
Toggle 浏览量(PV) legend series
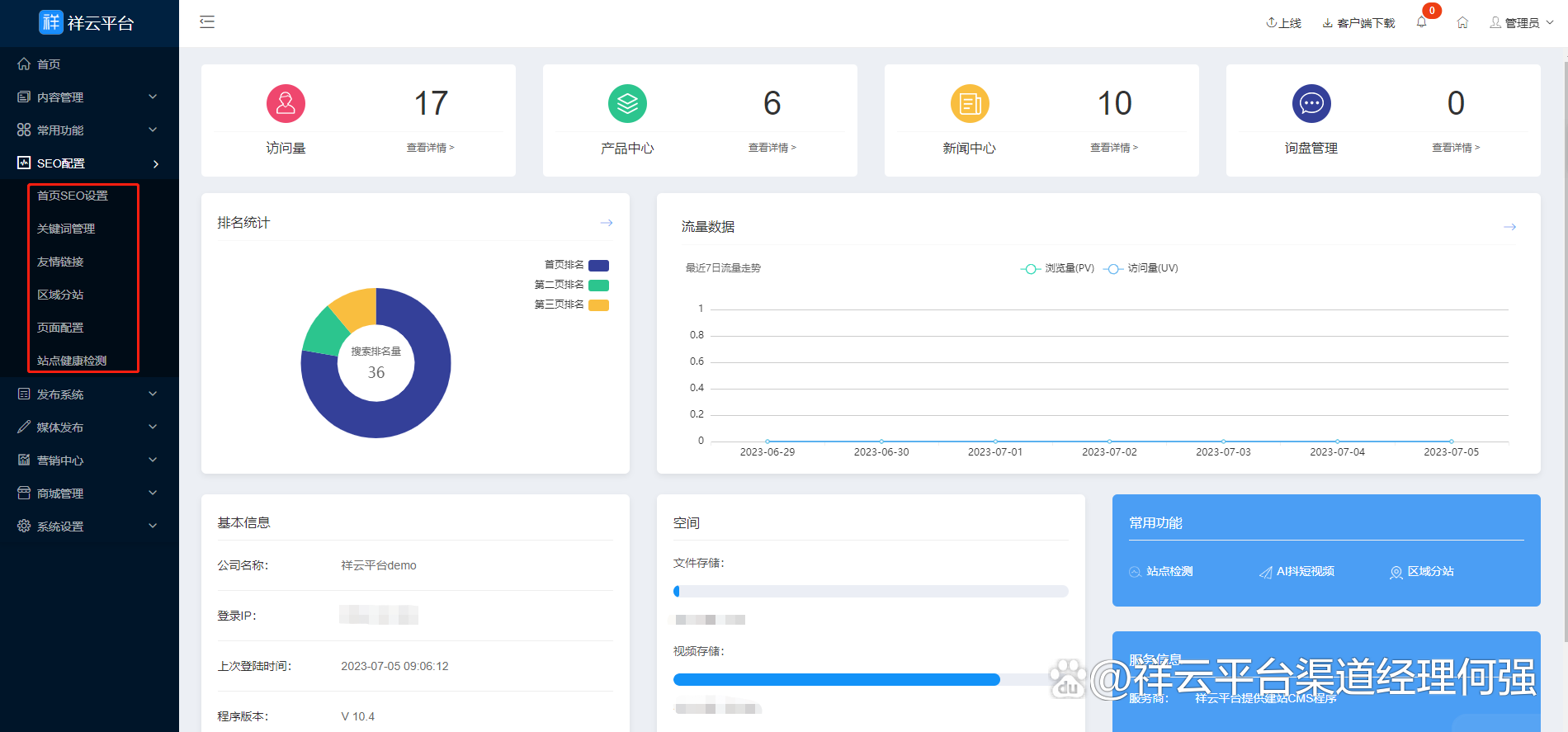pyautogui.click(x=1057, y=268)
